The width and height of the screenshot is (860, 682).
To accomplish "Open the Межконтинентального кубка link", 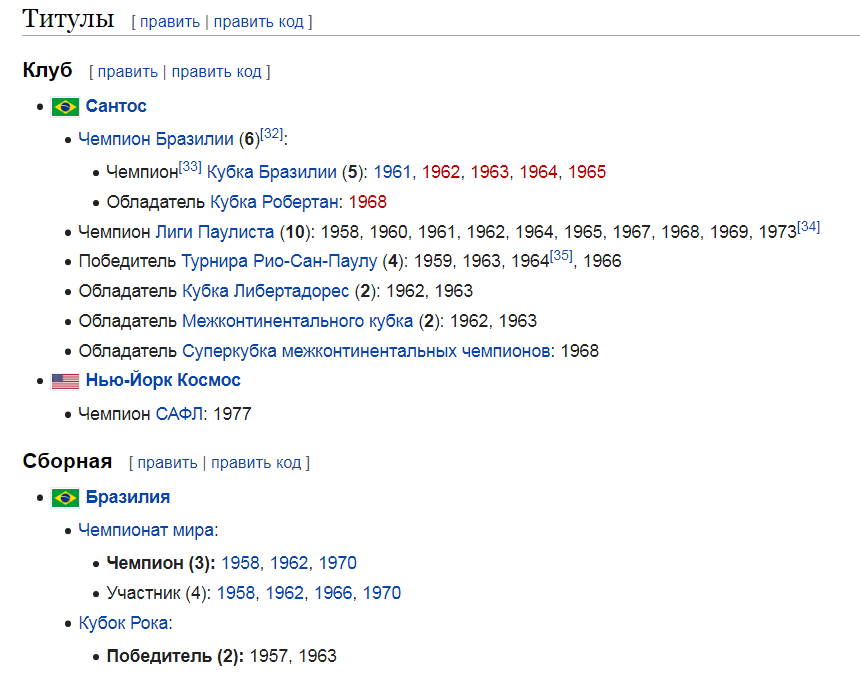I will point(297,321).
